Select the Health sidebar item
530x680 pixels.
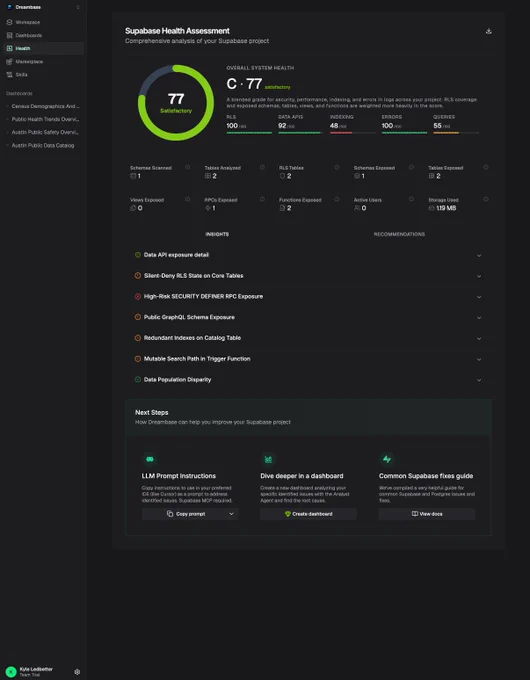43,49
